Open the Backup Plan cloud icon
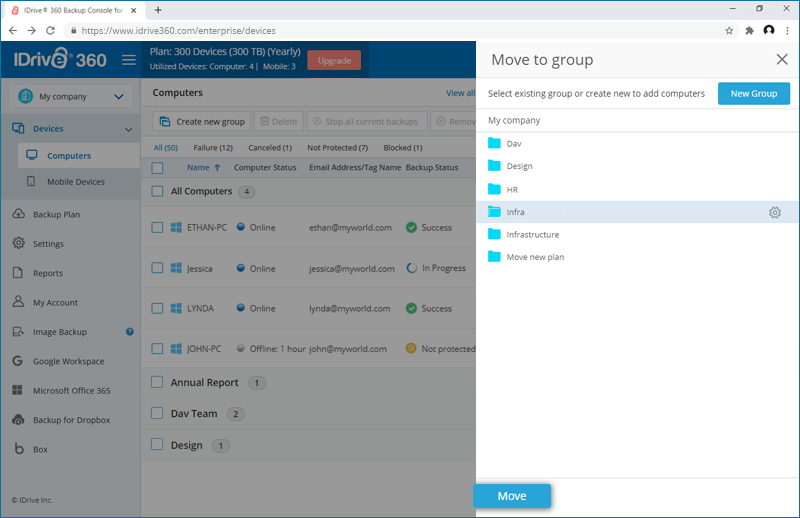 [x=18, y=214]
